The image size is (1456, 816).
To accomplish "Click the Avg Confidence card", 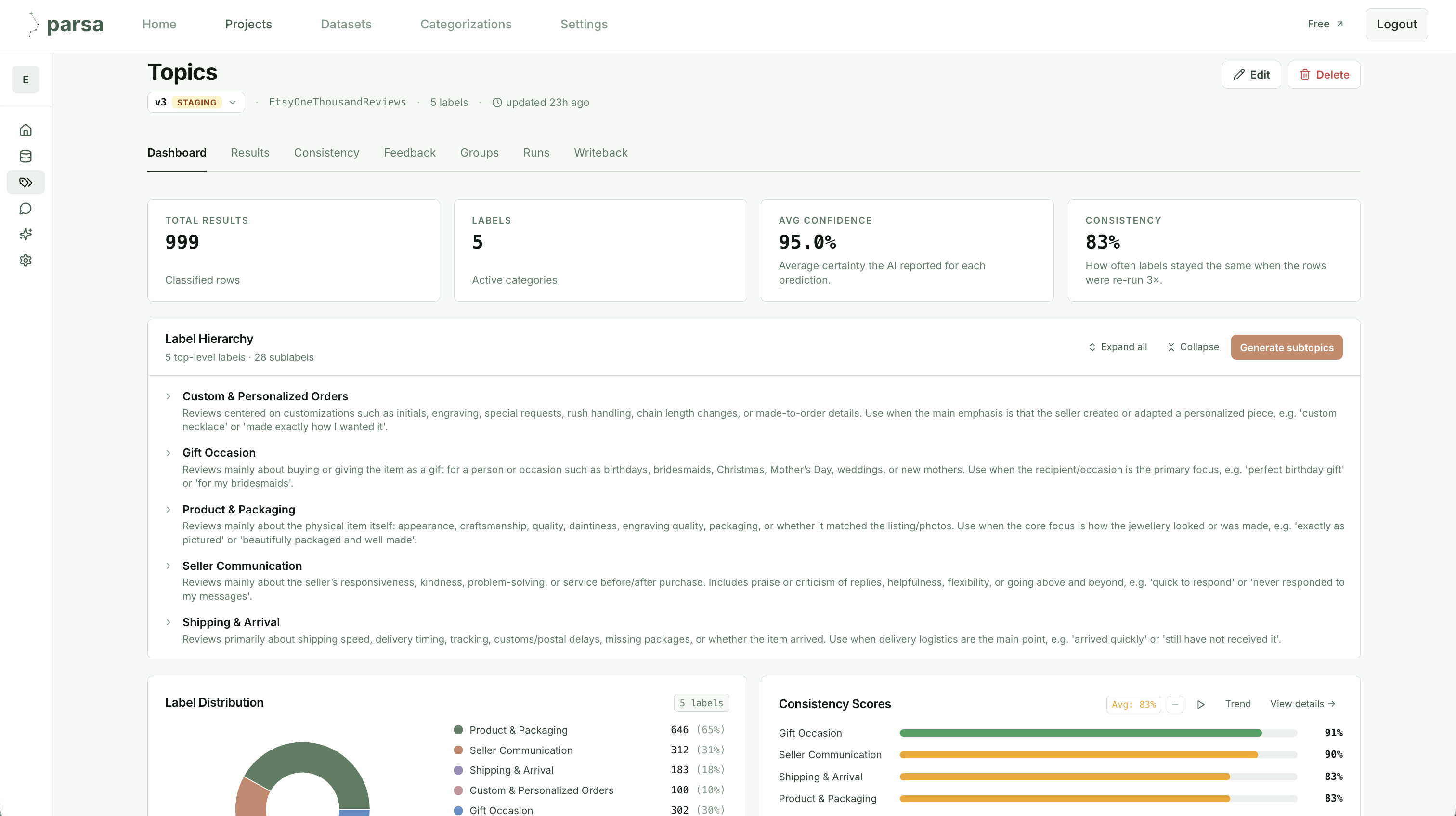I will coord(907,250).
